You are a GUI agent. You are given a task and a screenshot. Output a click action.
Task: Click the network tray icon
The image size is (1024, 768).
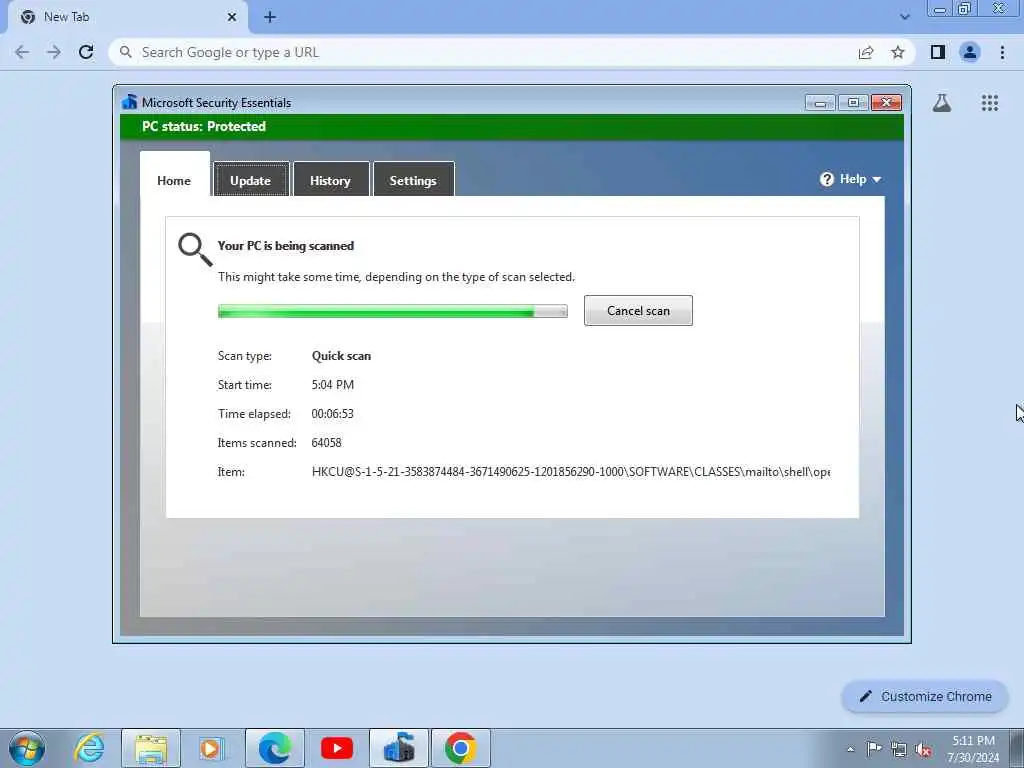click(x=899, y=749)
